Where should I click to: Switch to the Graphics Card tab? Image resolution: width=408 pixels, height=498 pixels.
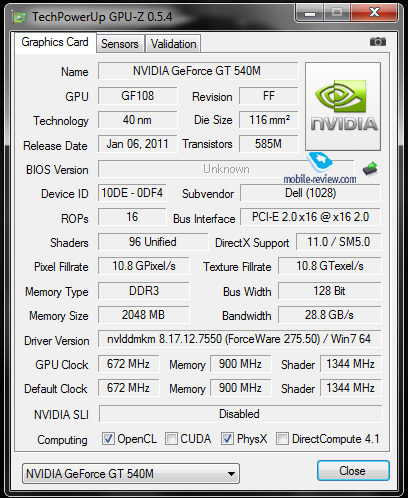pos(55,42)
